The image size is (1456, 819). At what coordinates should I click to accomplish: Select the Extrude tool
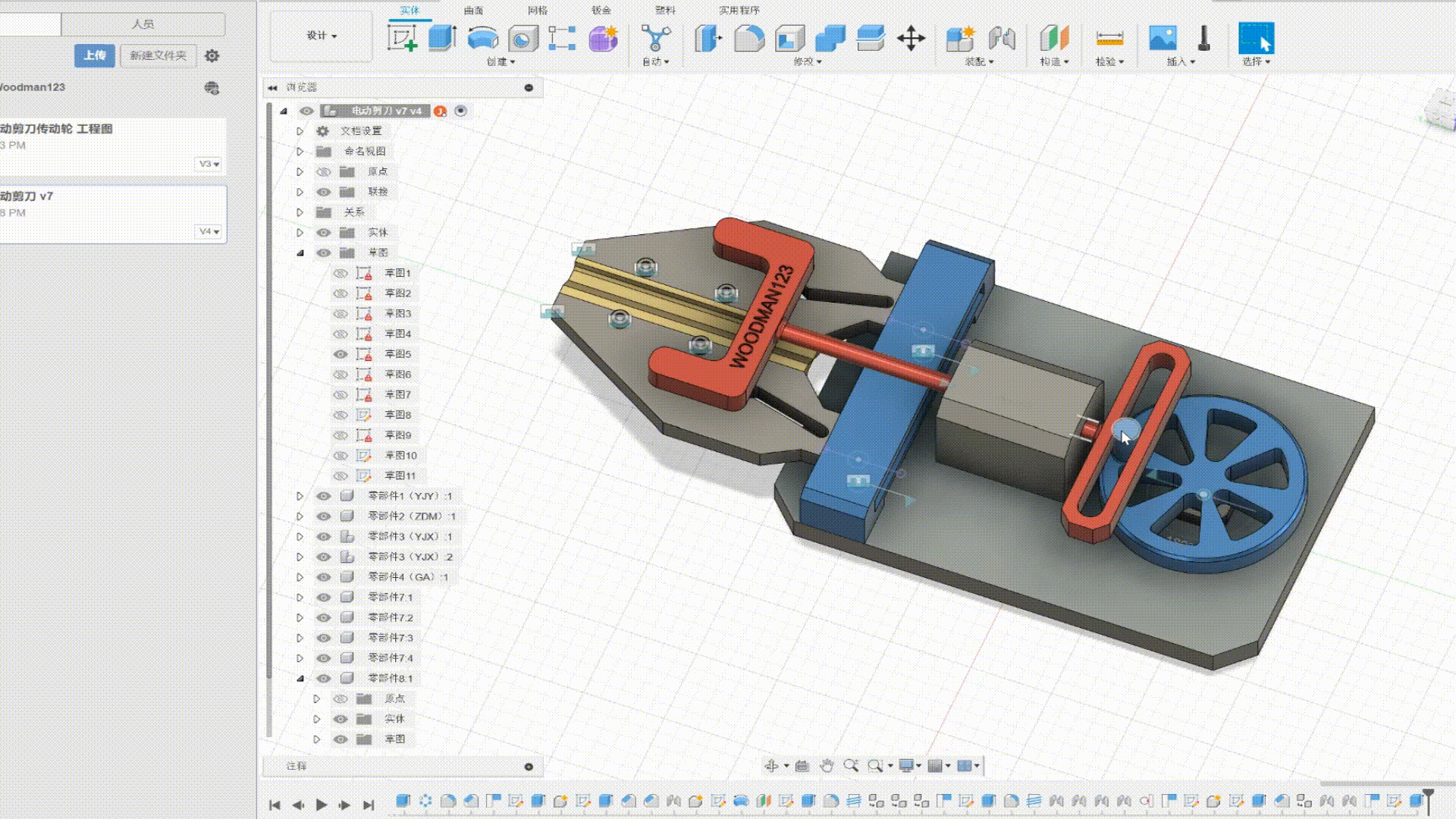(442, 38)
